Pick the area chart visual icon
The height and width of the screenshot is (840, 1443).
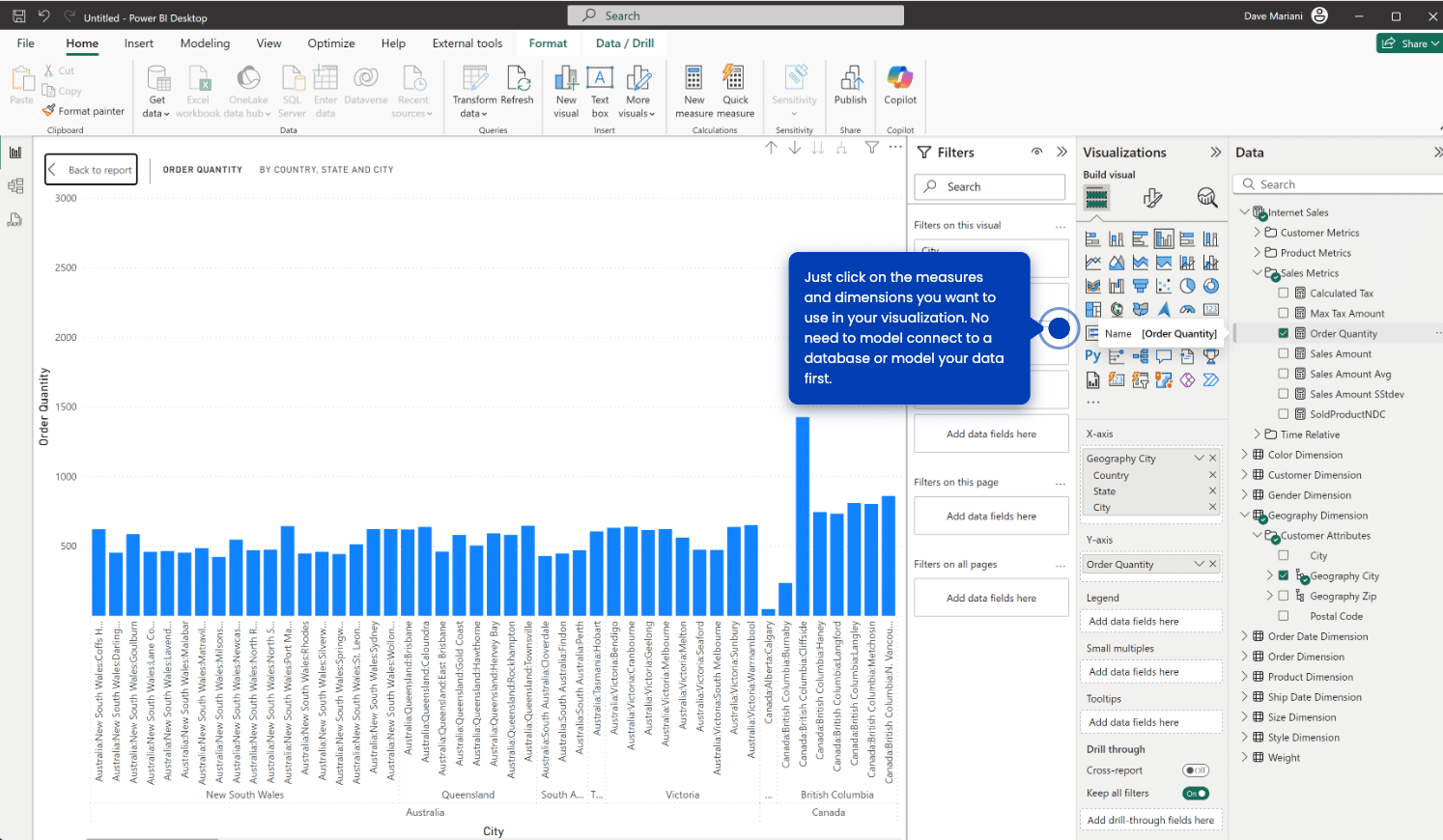1117,263
